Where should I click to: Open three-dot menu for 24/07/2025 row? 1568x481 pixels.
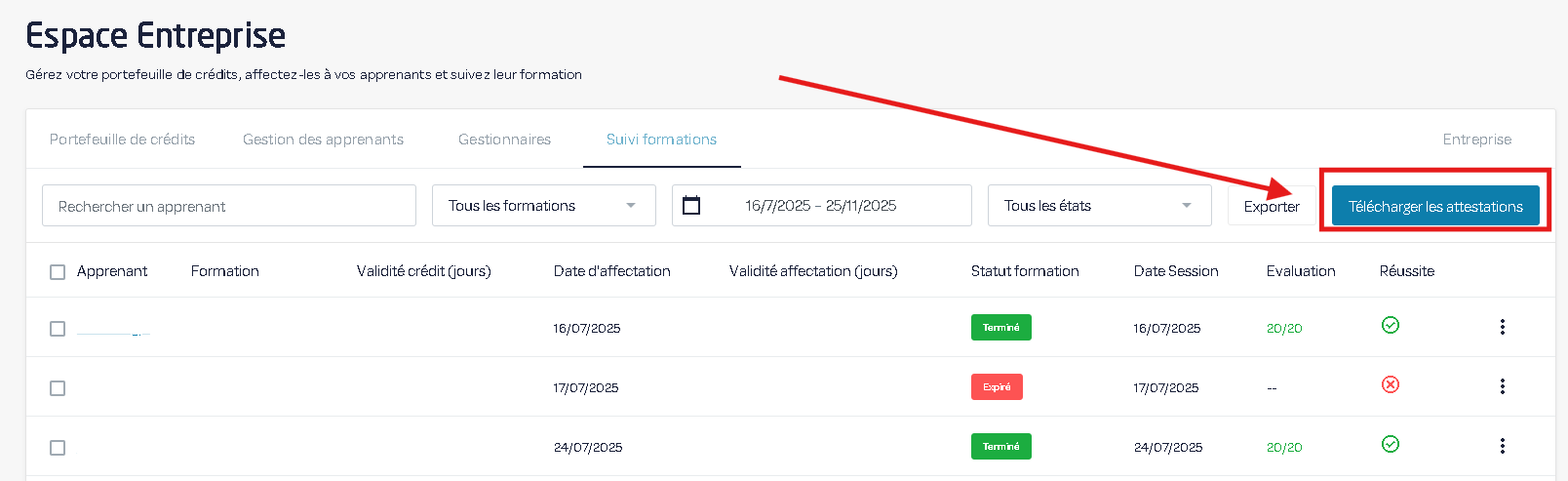click(1502, 446)
